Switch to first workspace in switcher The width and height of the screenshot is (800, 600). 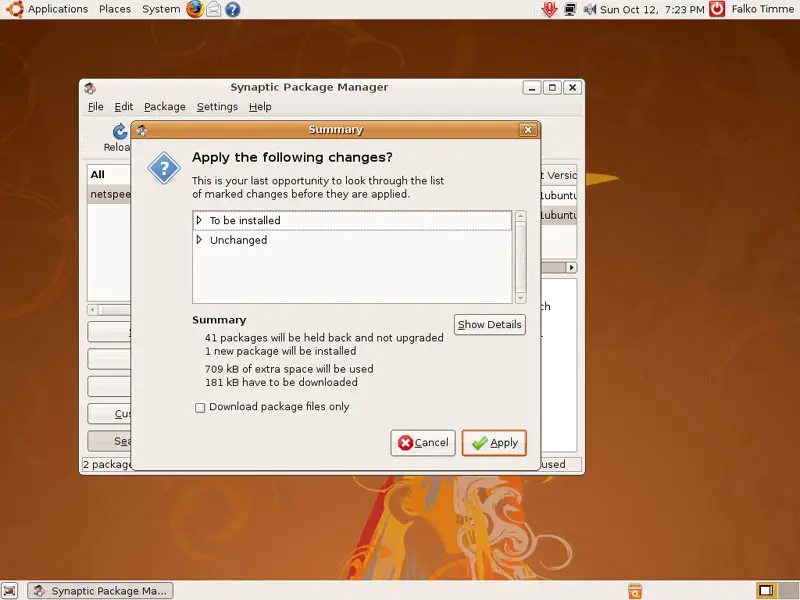766,591
